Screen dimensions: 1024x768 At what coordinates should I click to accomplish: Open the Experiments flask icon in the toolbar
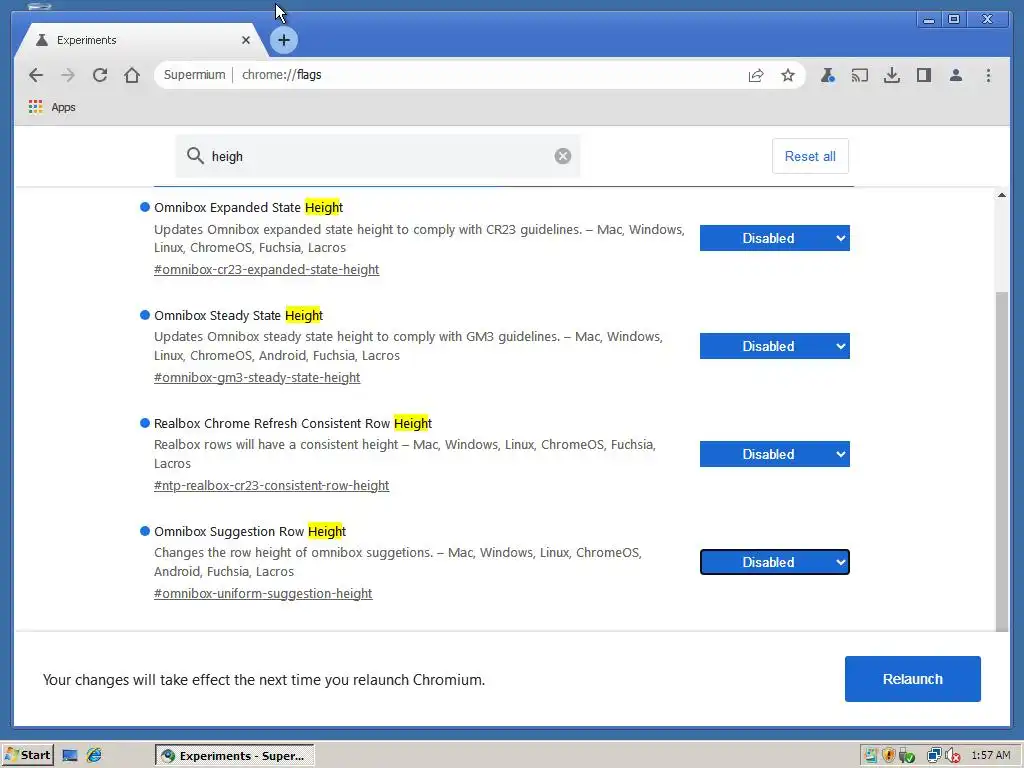tap(827, 75)
